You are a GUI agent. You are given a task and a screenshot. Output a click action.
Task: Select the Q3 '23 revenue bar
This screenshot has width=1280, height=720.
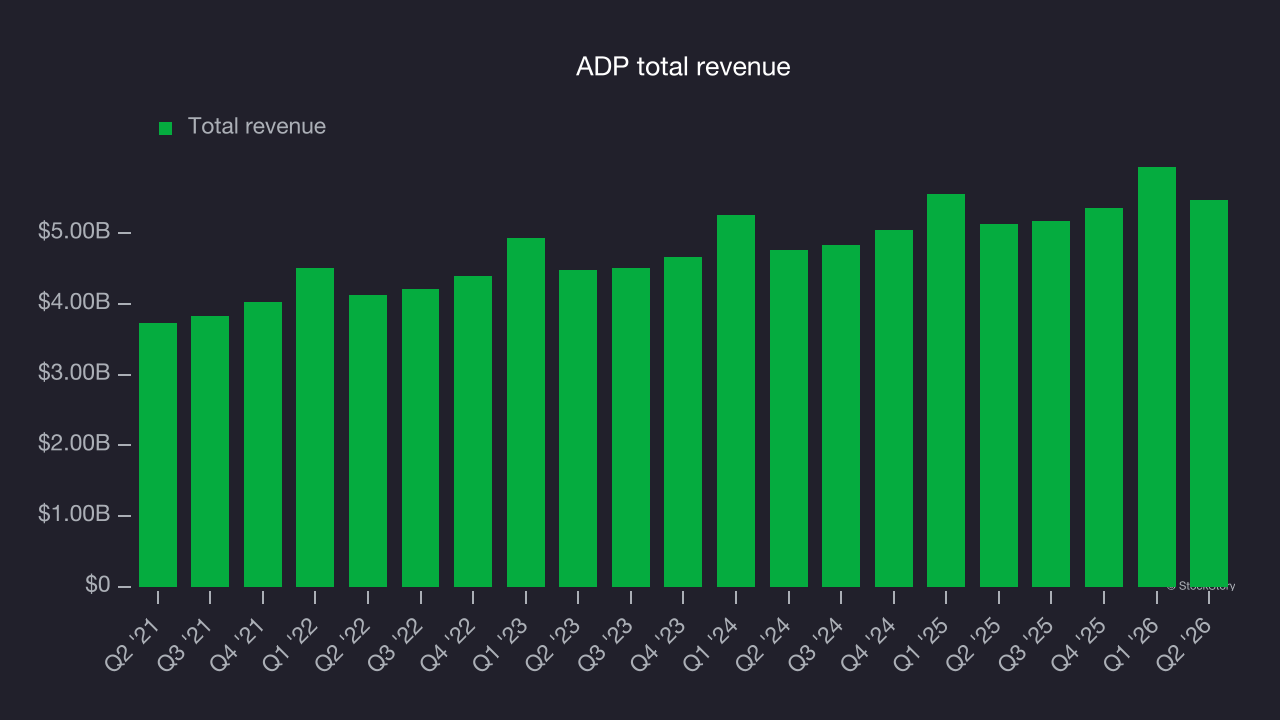click(x=631, y=427)
